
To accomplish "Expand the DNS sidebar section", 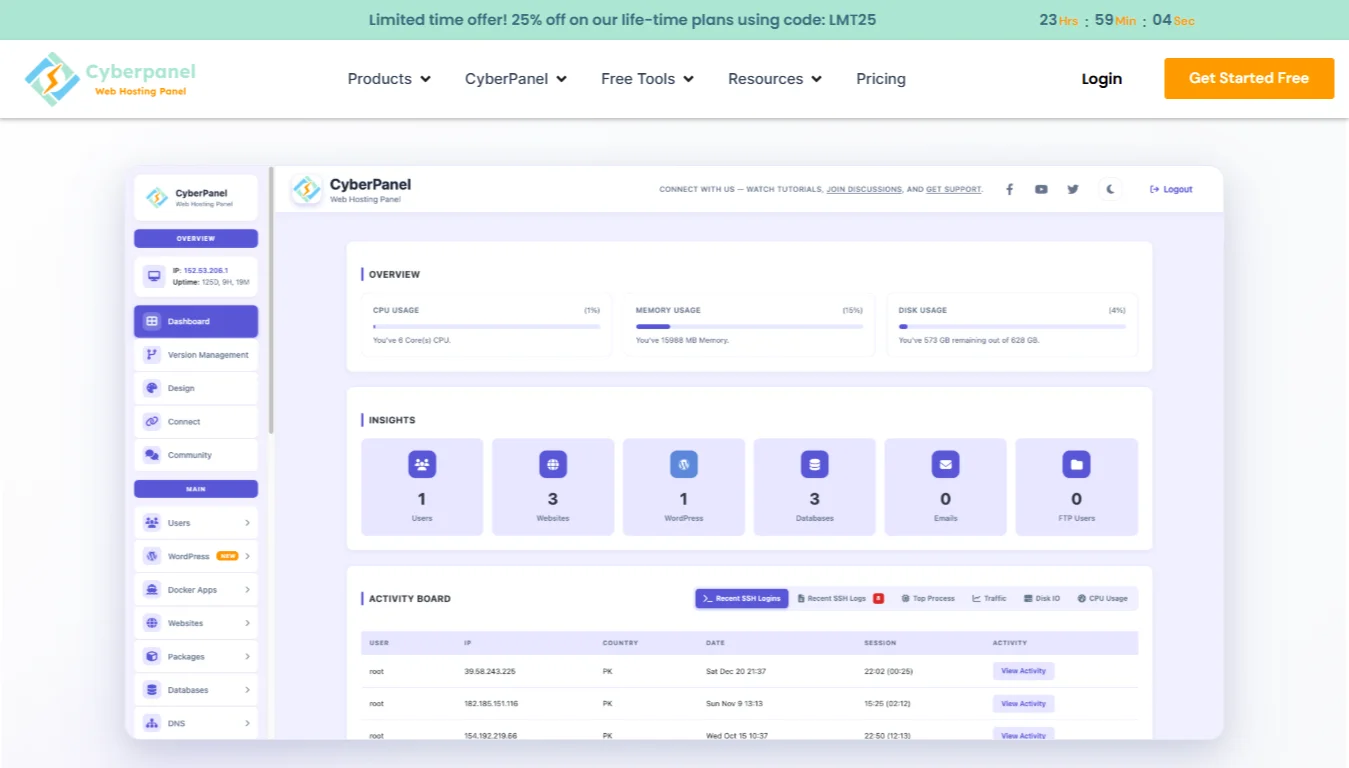I will point(196,723).
